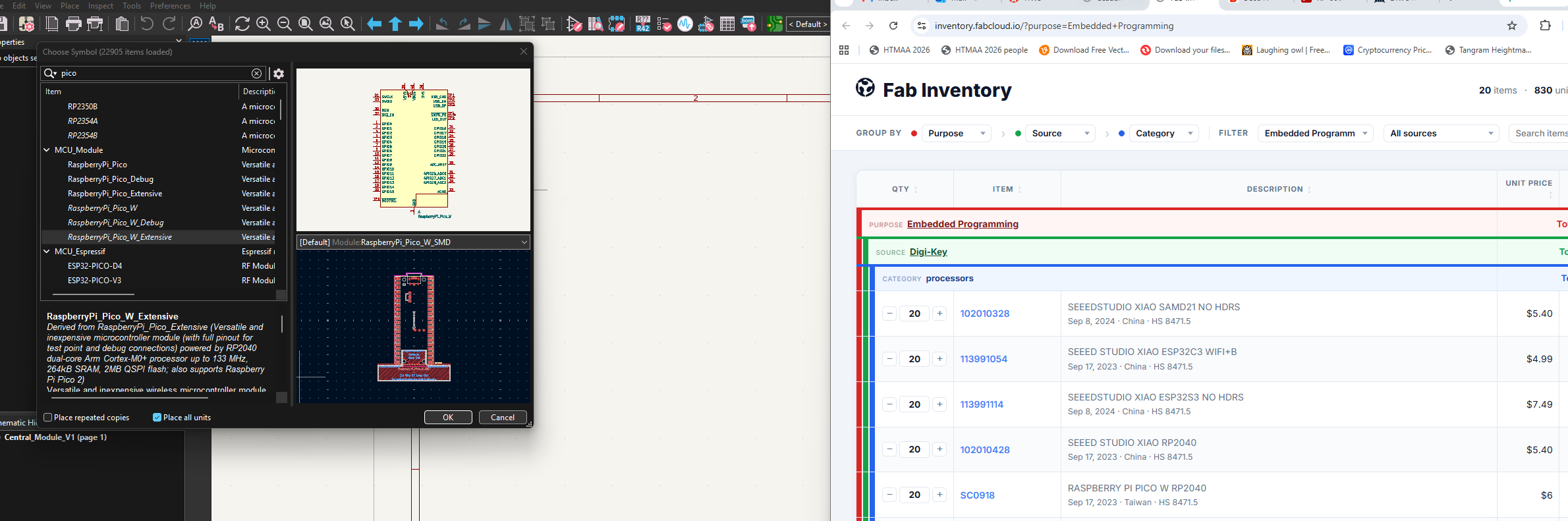The image size is (1568, 521).
Task: Clear the 'pico' search text
Action: (x=256, y=73)
